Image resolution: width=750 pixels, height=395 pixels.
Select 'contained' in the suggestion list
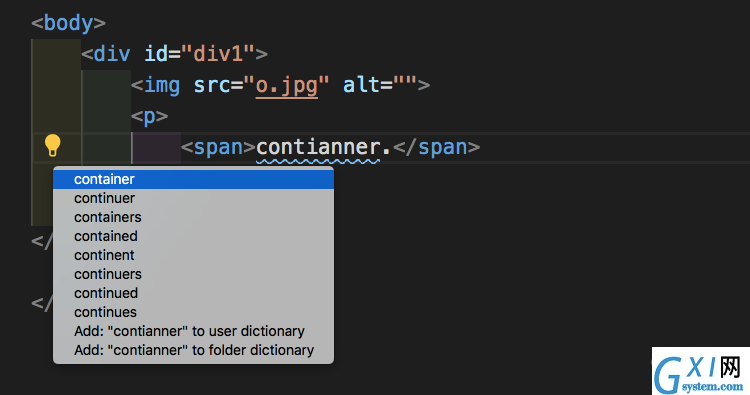[193, 236]
